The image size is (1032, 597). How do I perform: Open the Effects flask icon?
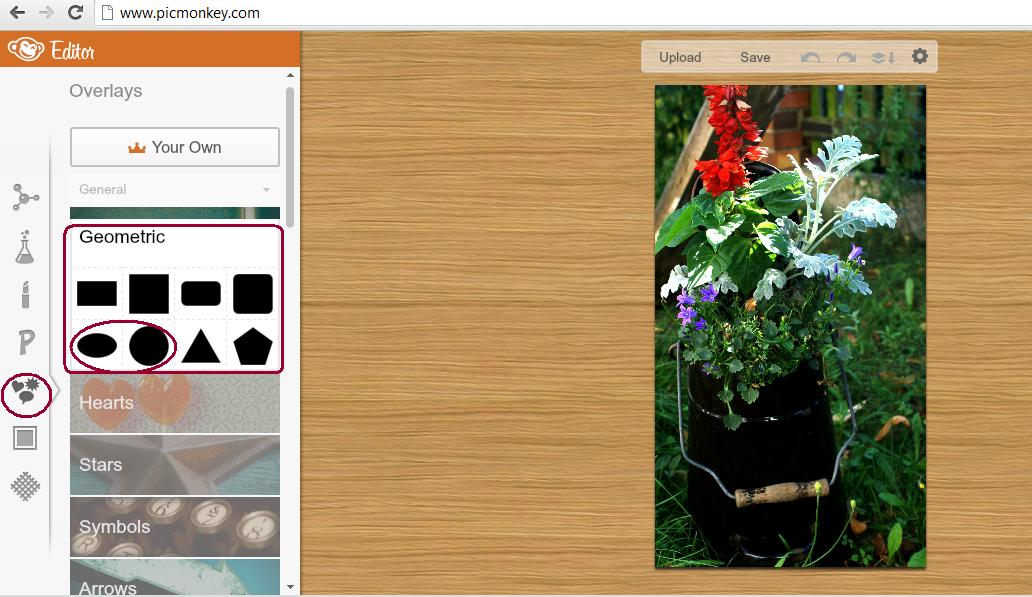click(x=25, y=247)
